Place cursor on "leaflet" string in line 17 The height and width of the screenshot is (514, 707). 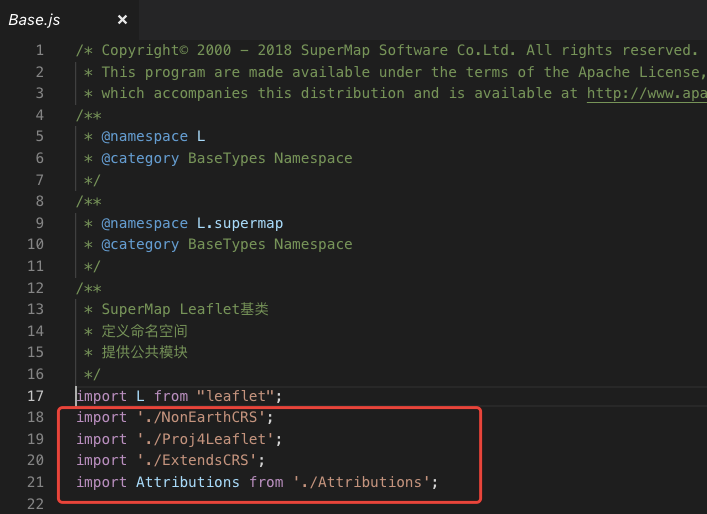[235, 396]
